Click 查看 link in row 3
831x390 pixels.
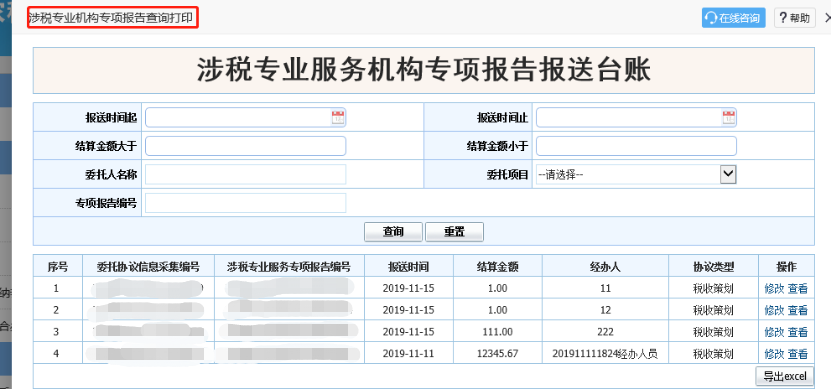(798, 332)
